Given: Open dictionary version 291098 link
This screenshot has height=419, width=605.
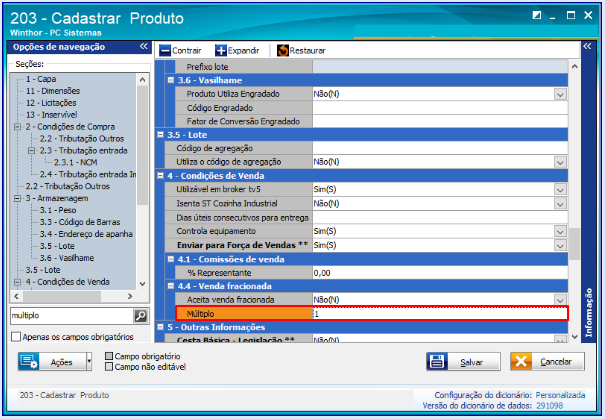Looking at the screenshot, I should click(549, 406).
